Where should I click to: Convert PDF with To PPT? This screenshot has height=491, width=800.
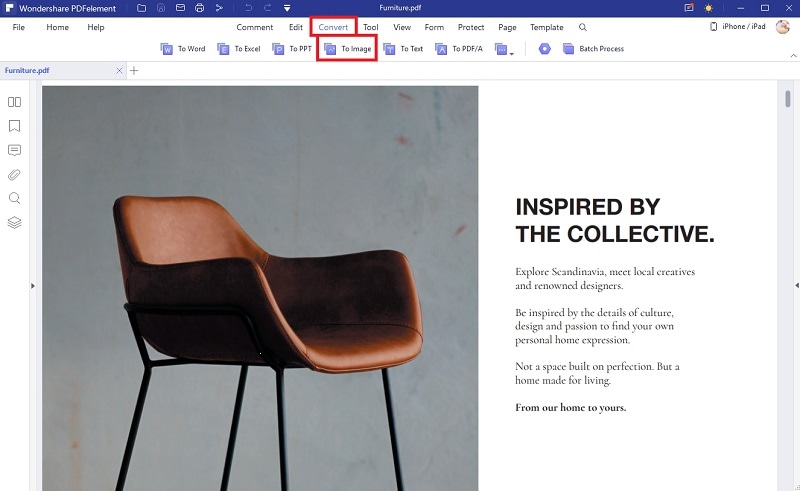292,48
